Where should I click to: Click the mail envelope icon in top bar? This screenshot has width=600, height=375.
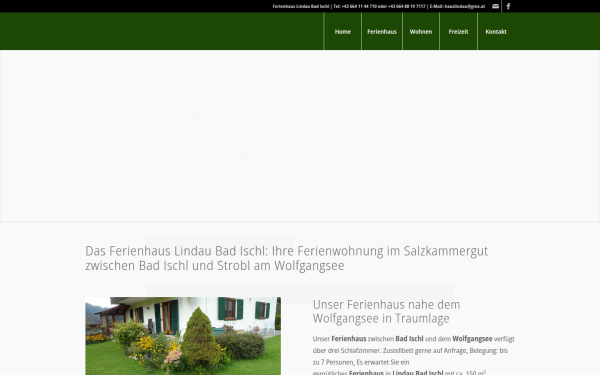tap(495, 6)
